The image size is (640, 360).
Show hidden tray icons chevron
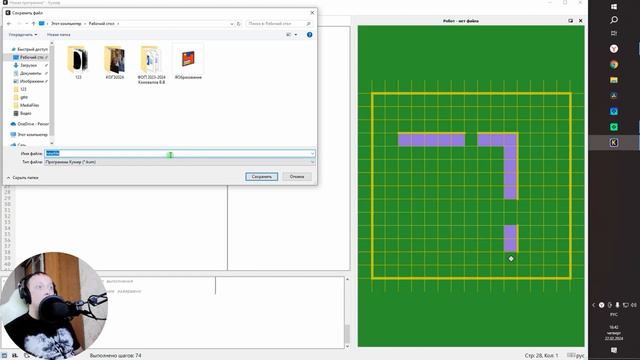pos(593,305)
